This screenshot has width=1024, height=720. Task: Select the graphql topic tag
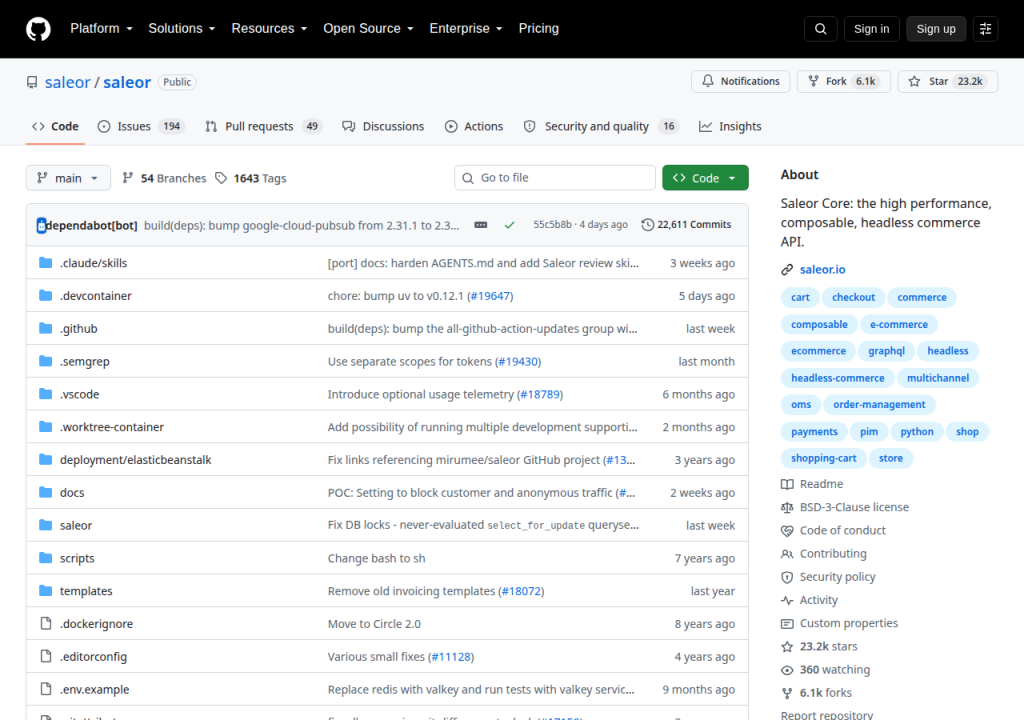(x=886, y=351)
